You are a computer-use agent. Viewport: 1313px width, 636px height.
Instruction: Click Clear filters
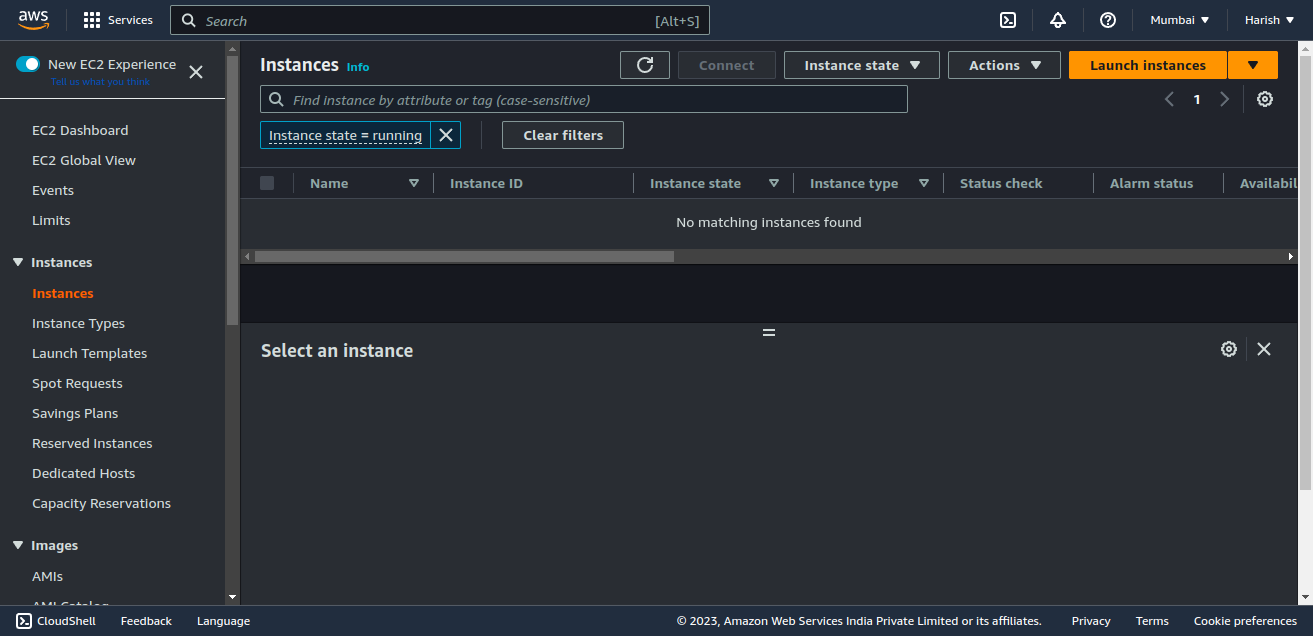click(x=563, y=135)
